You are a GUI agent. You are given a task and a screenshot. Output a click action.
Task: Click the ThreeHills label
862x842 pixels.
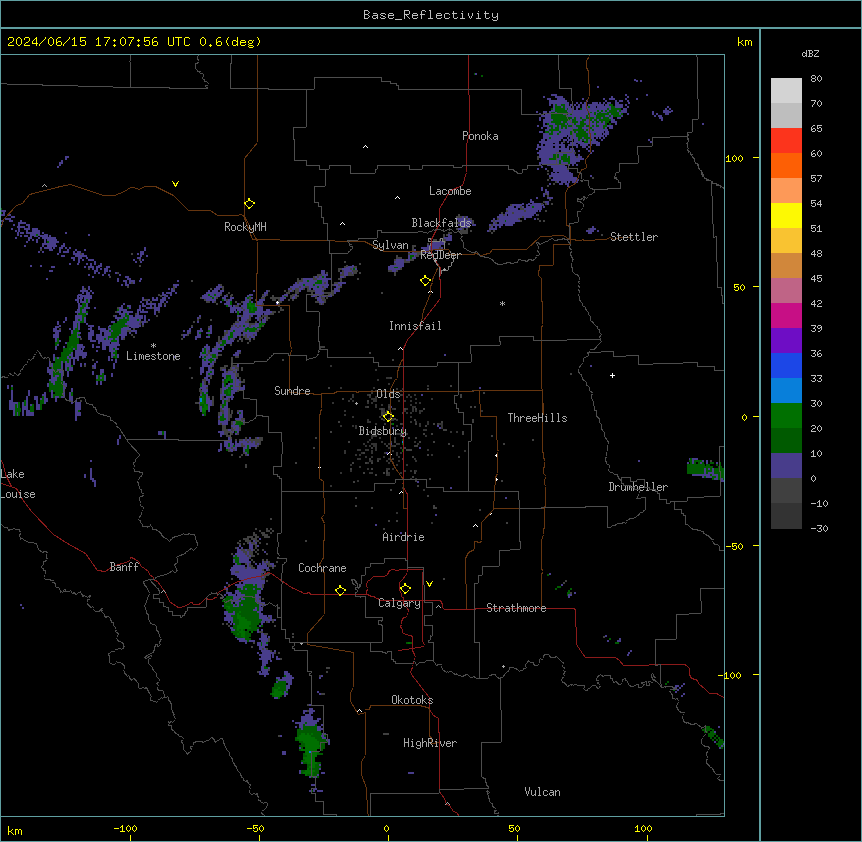click(537, 418)
